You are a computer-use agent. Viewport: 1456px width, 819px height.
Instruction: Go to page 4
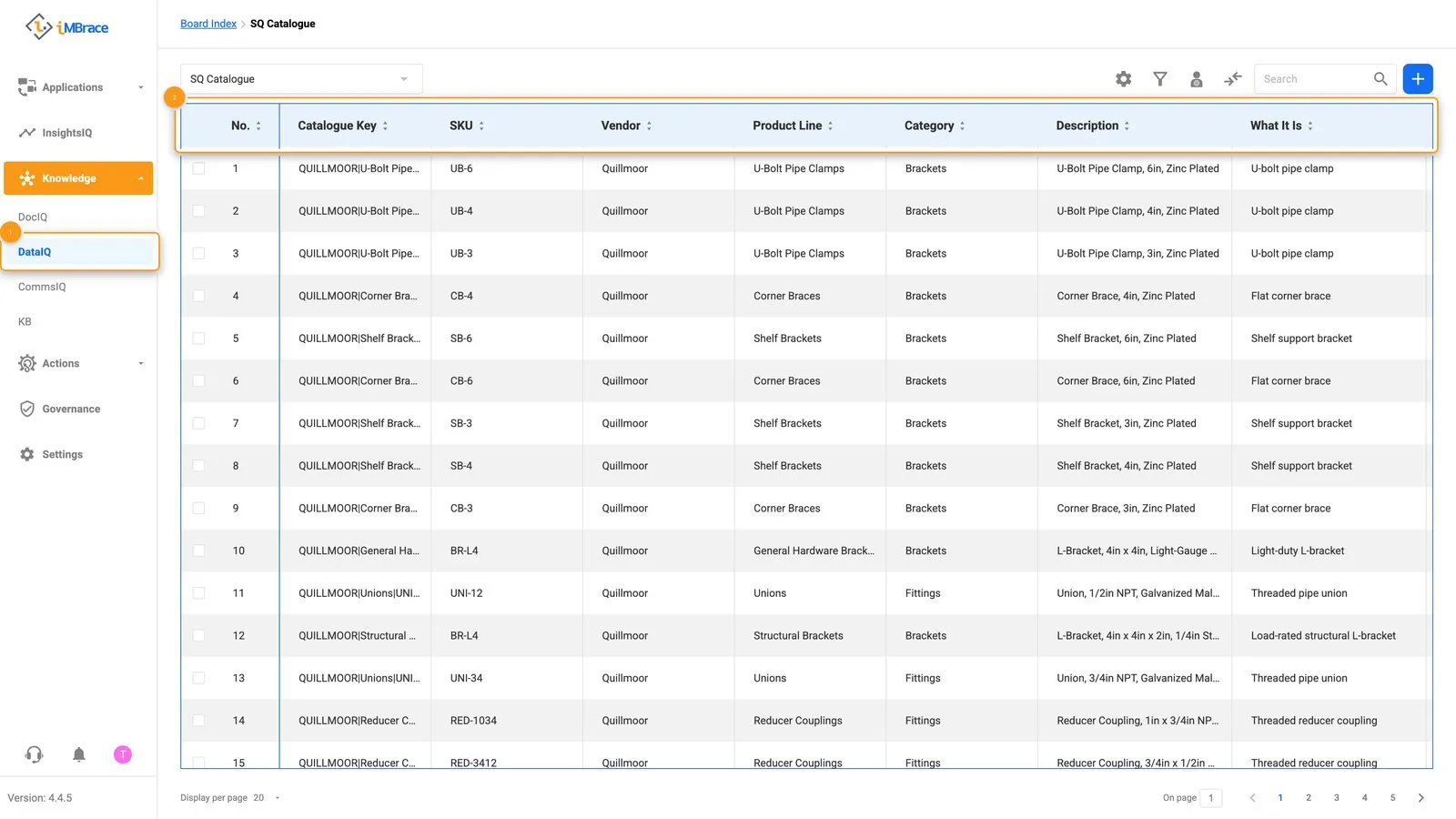pos(1365,798)
